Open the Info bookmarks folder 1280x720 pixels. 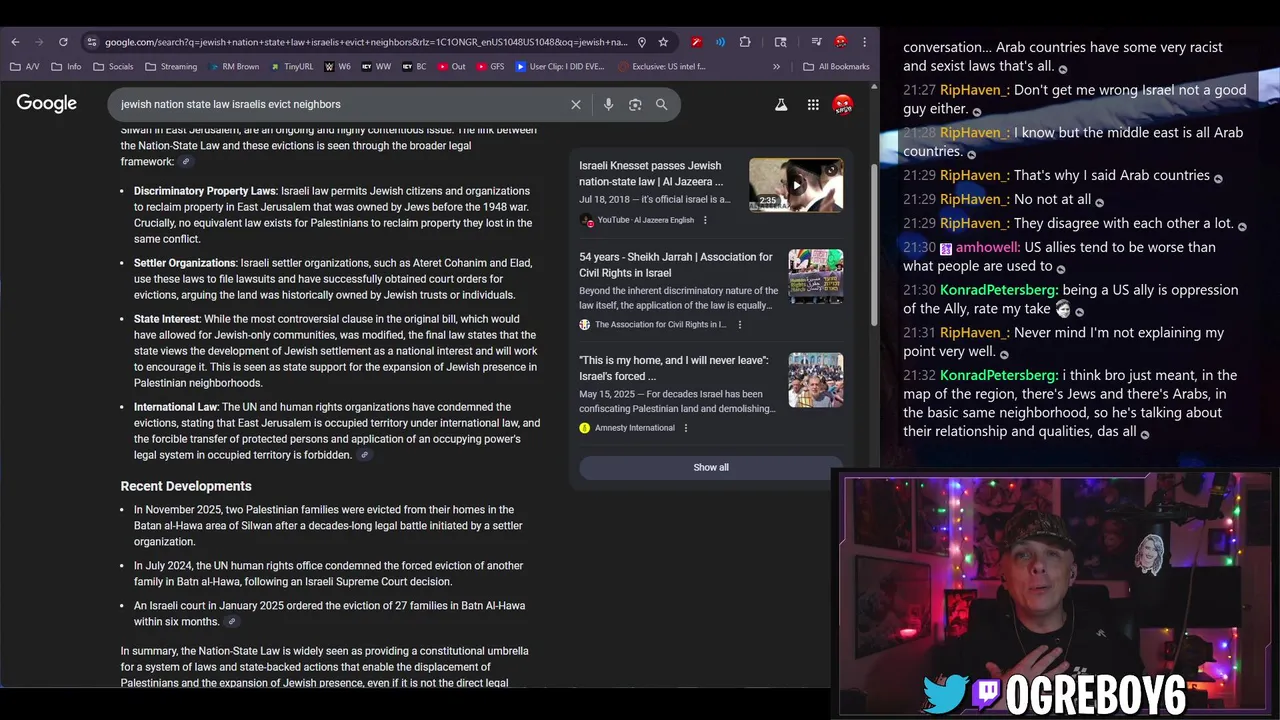(x=67, y=67)
